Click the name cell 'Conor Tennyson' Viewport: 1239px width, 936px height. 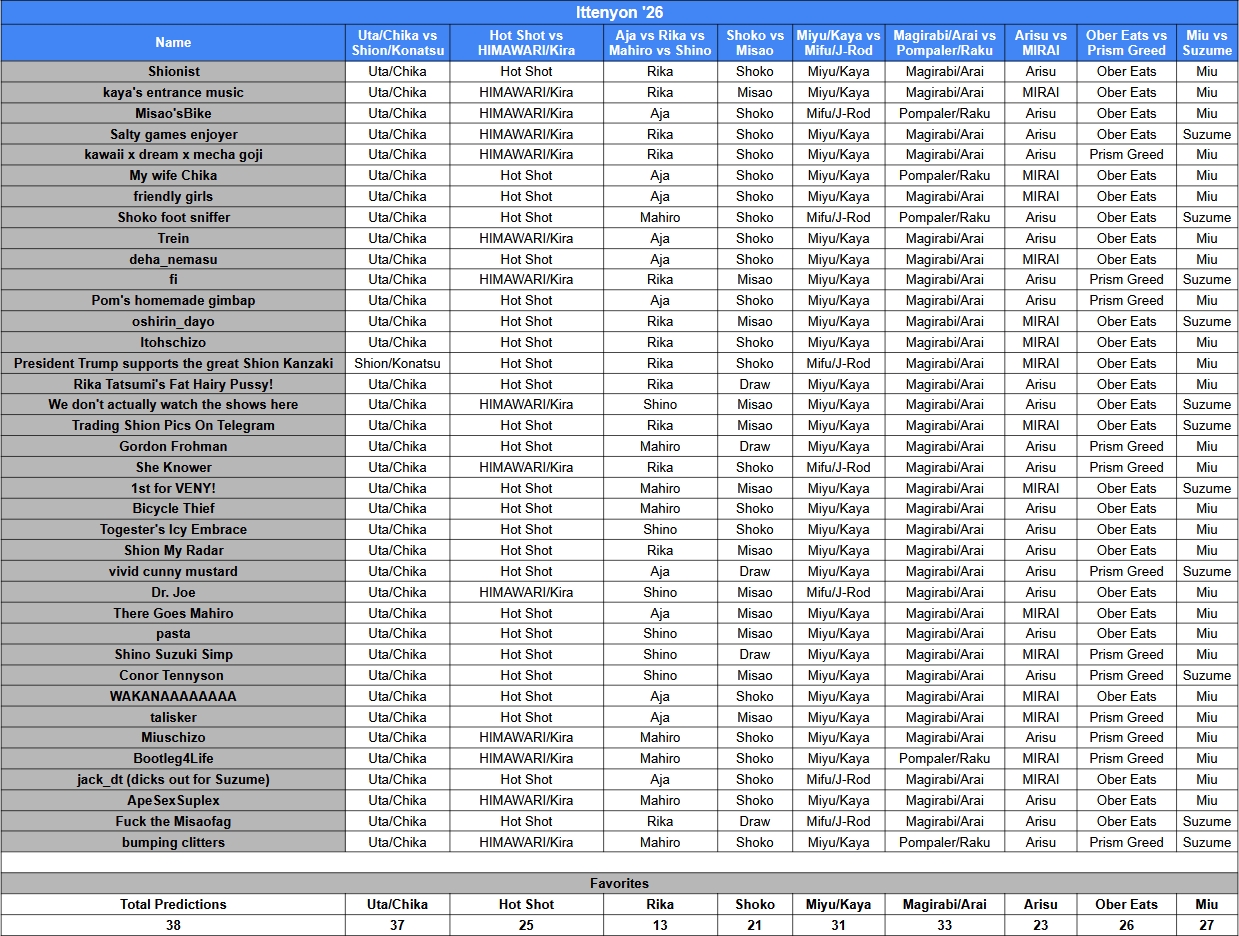click(x=173, y=676)
